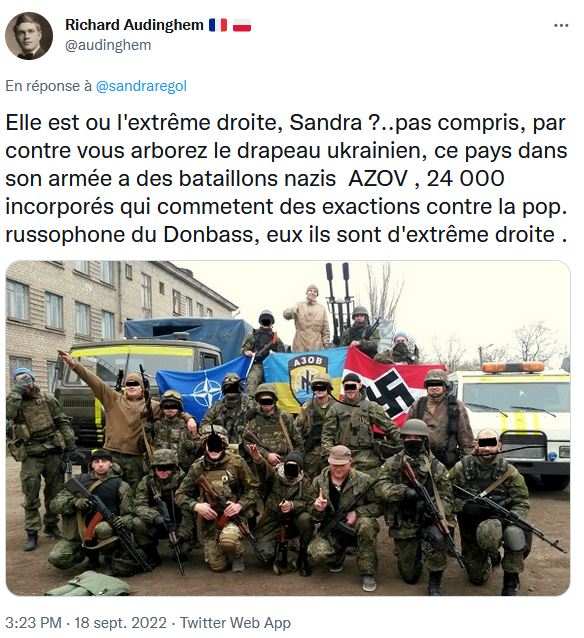Open the Twitter Web App source link
Image resolution: width=584 pixels, height=638 pixels.
(x=235, y=623)
